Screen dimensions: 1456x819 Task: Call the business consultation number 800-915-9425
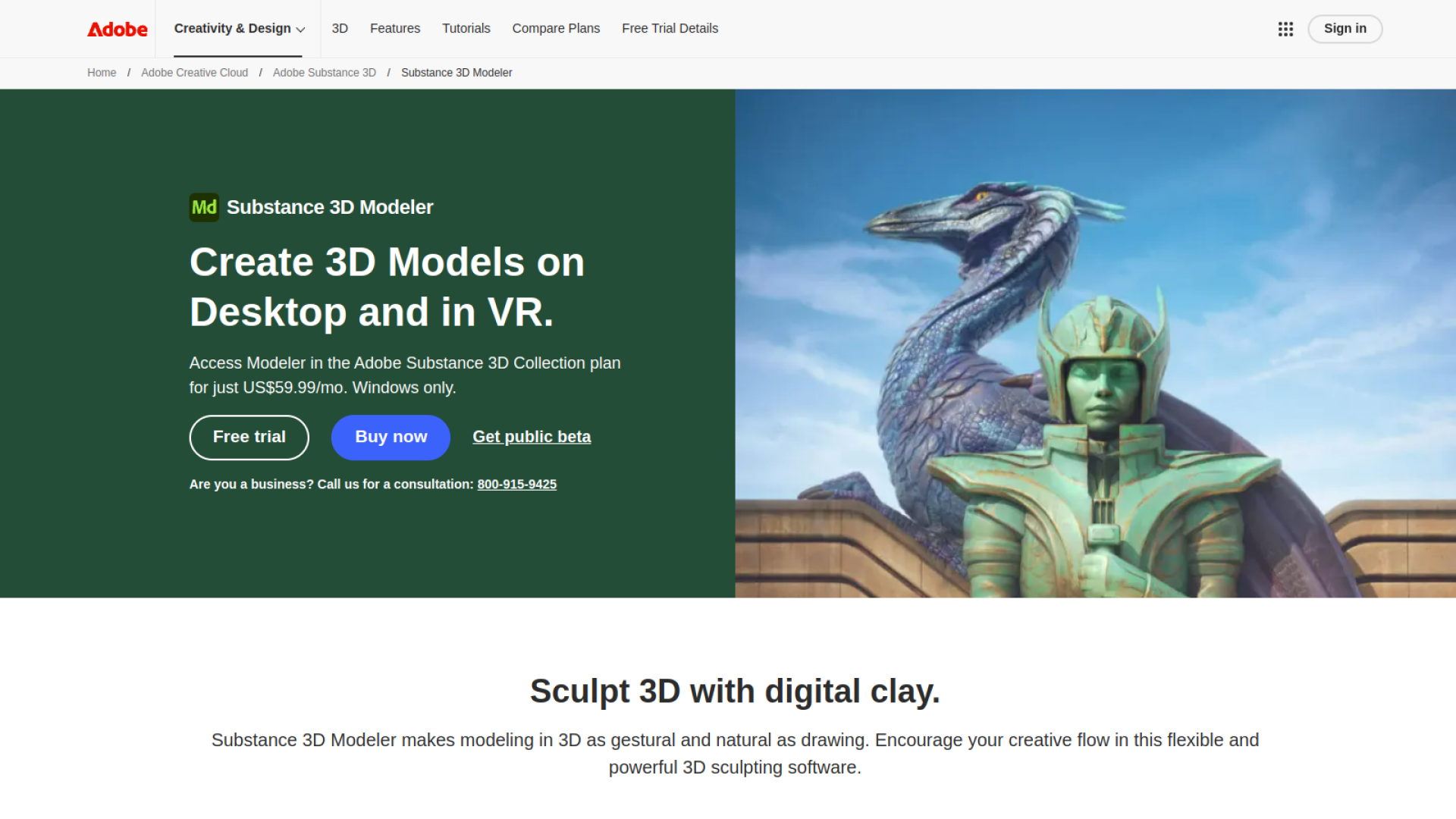pyautogui.click(x=516, y=484)
